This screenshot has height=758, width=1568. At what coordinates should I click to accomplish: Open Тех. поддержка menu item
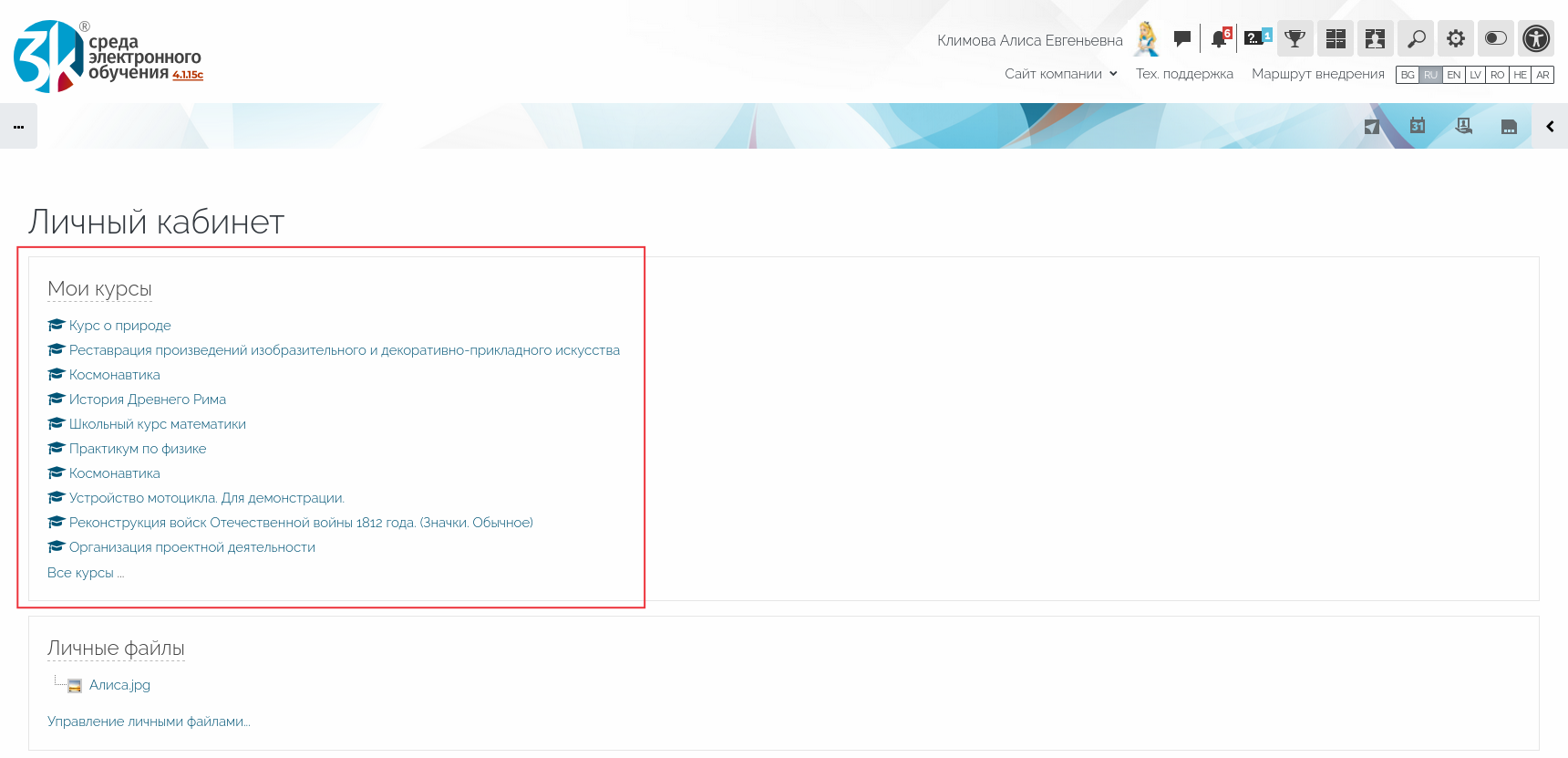click(1184, 74)
